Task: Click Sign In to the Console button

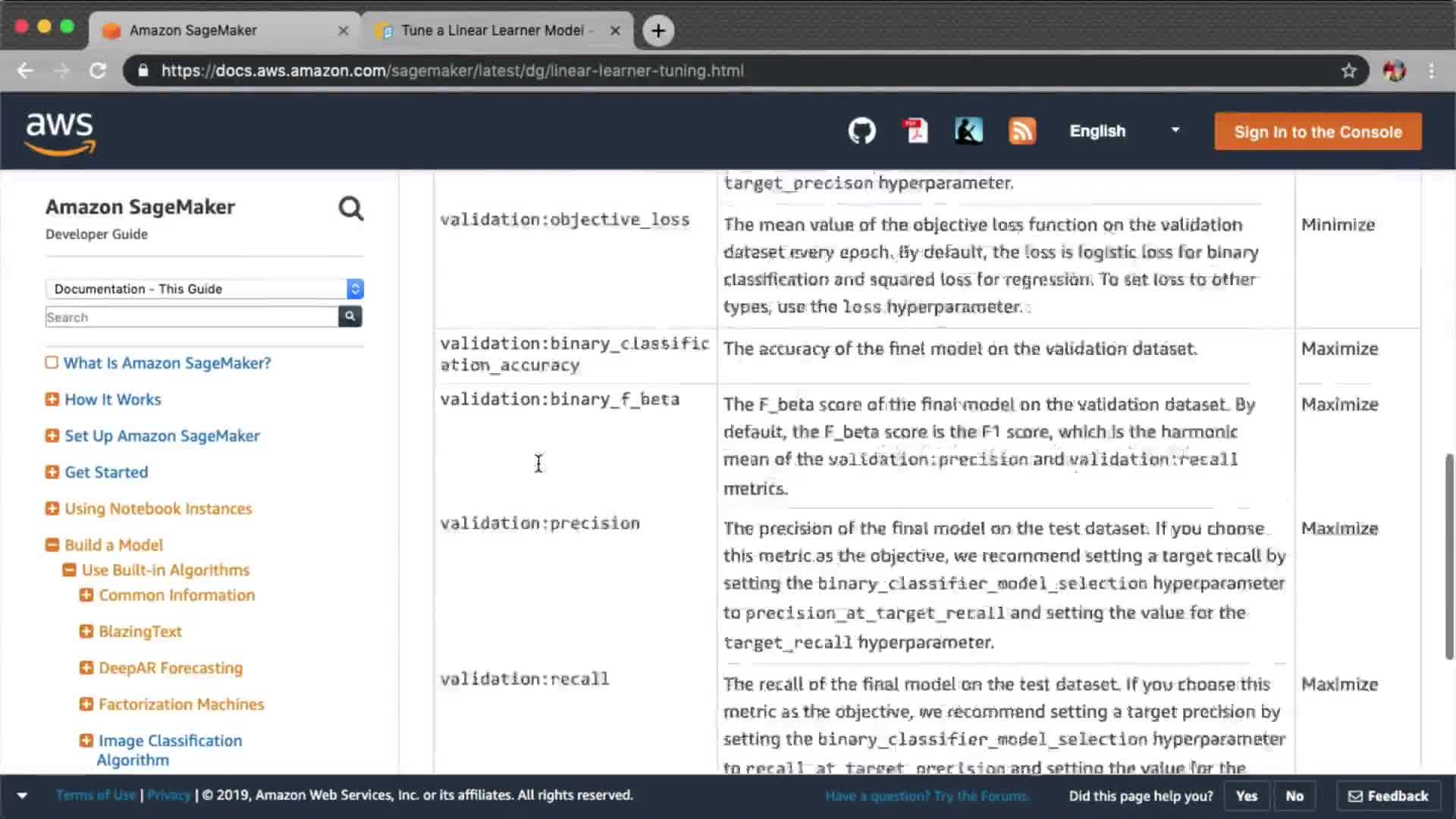Action: point(1317,132)
